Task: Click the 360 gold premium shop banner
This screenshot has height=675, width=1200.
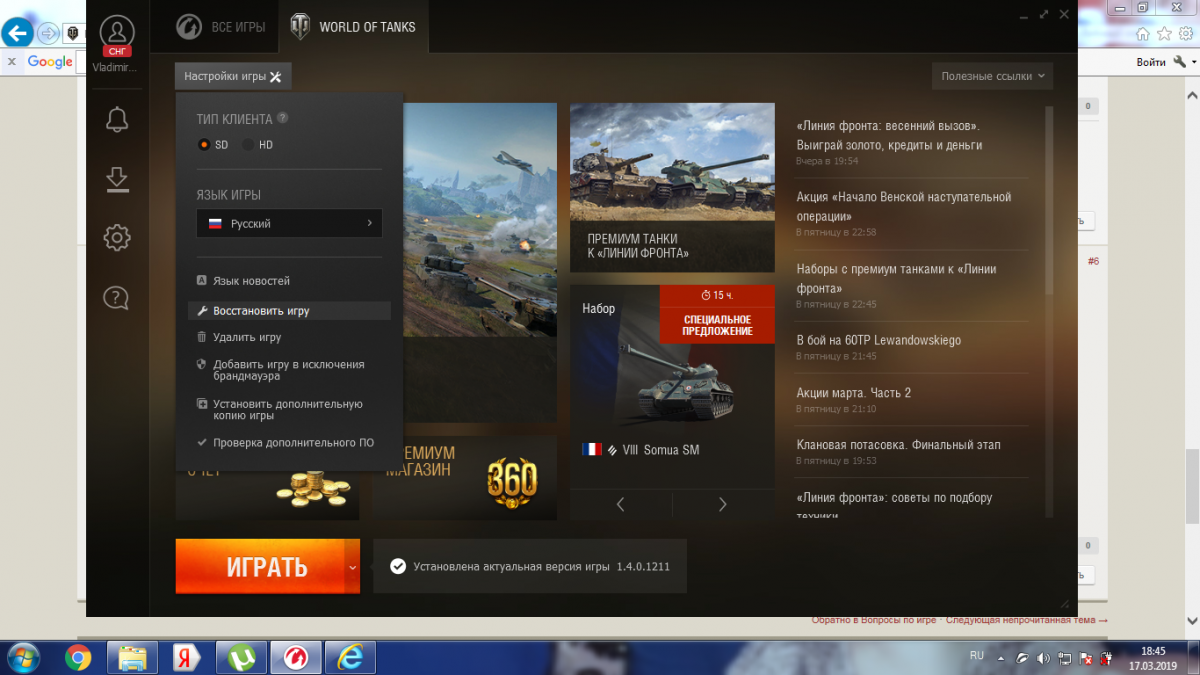Action: [465, 477]
